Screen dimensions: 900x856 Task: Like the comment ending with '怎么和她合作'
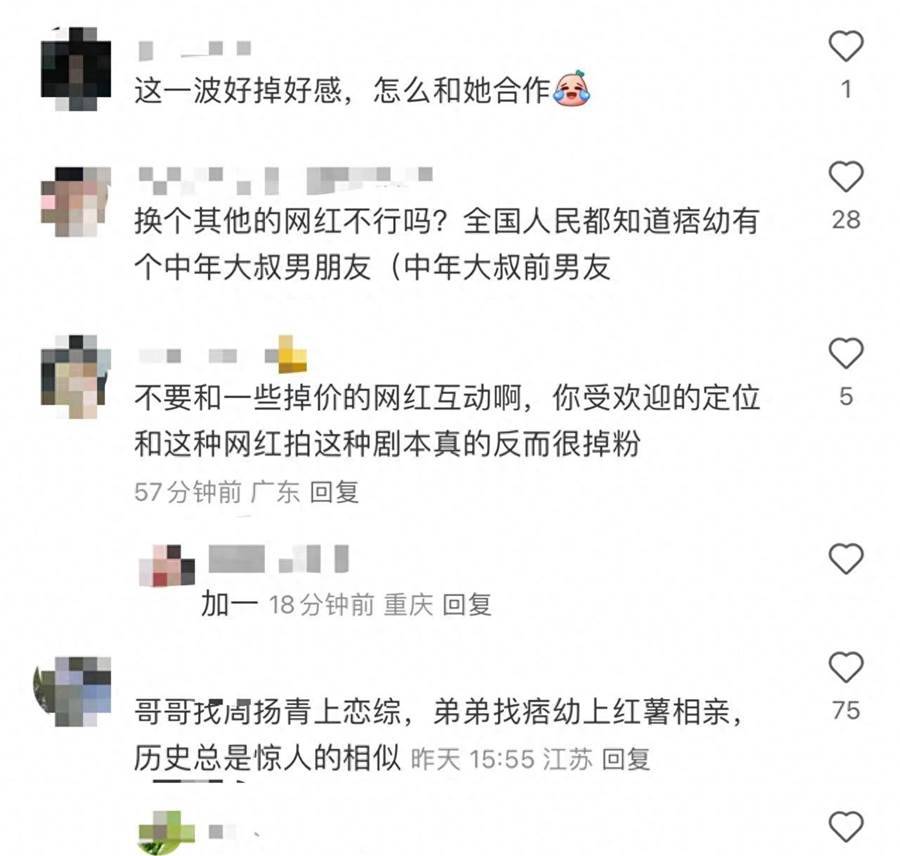click(845, 46)
